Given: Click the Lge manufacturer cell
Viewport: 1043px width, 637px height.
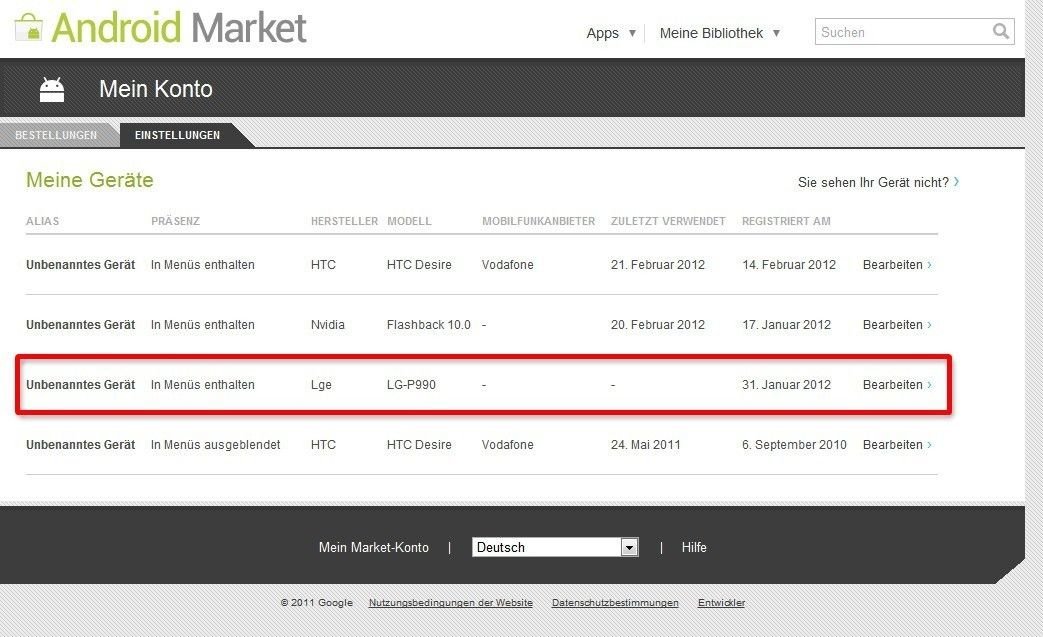Looking at the screenshot, I should (x=321, y=384).
